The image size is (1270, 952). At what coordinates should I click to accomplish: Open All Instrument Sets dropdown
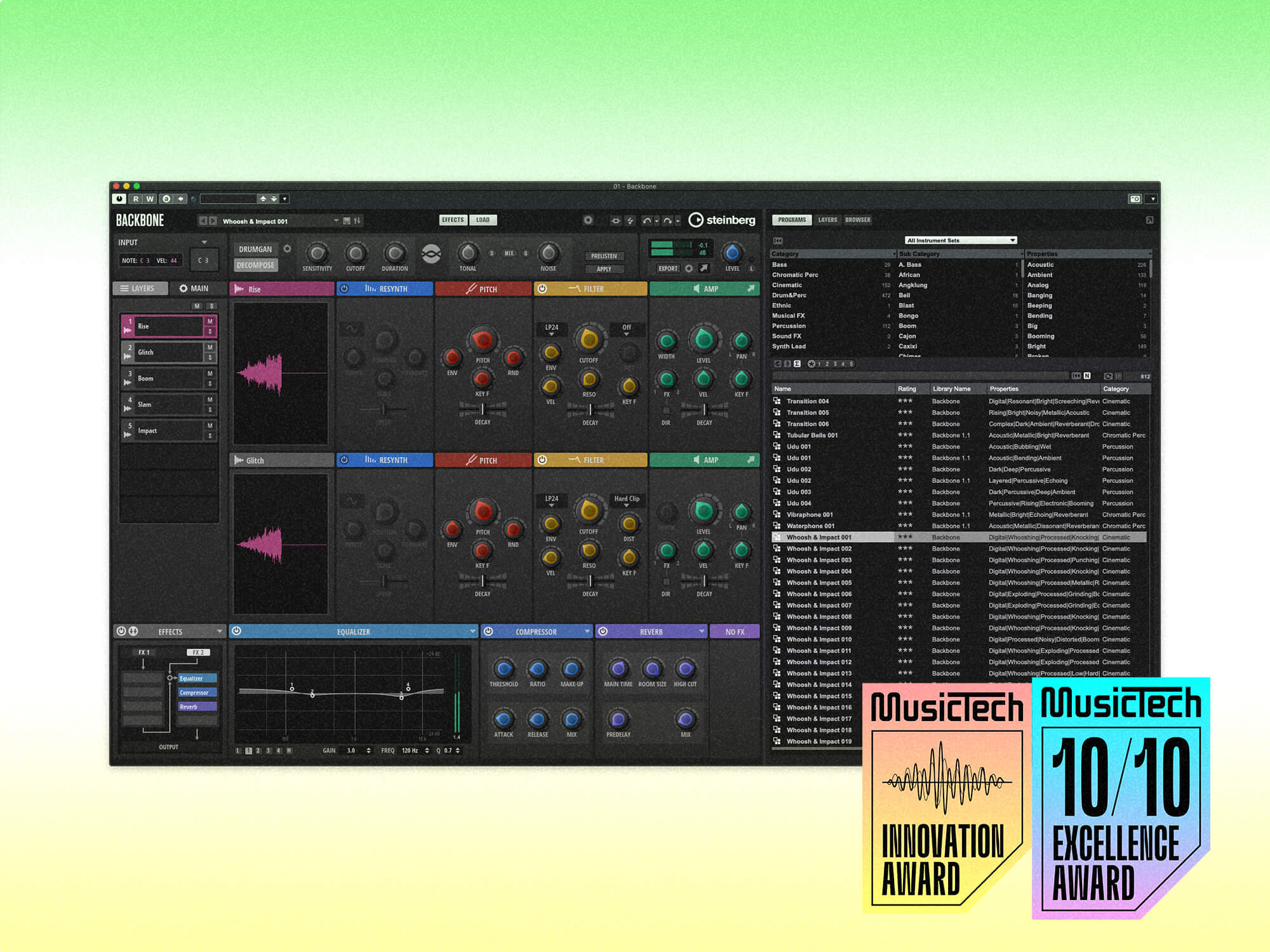point(961,241)
